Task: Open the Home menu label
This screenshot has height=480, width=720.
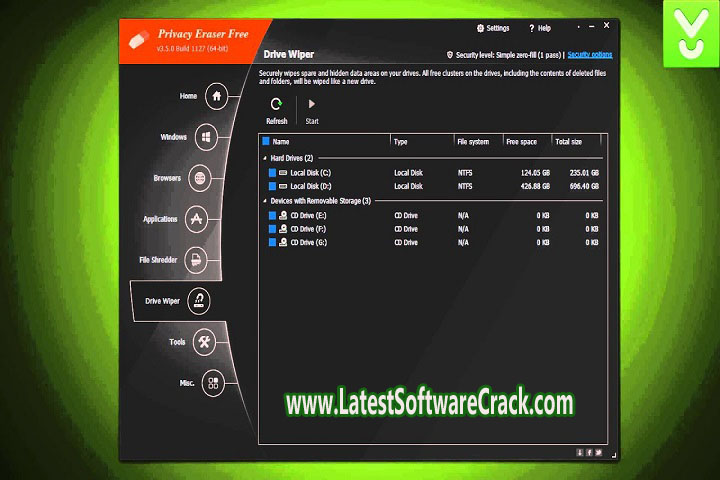Action: [x=188, y=96]
